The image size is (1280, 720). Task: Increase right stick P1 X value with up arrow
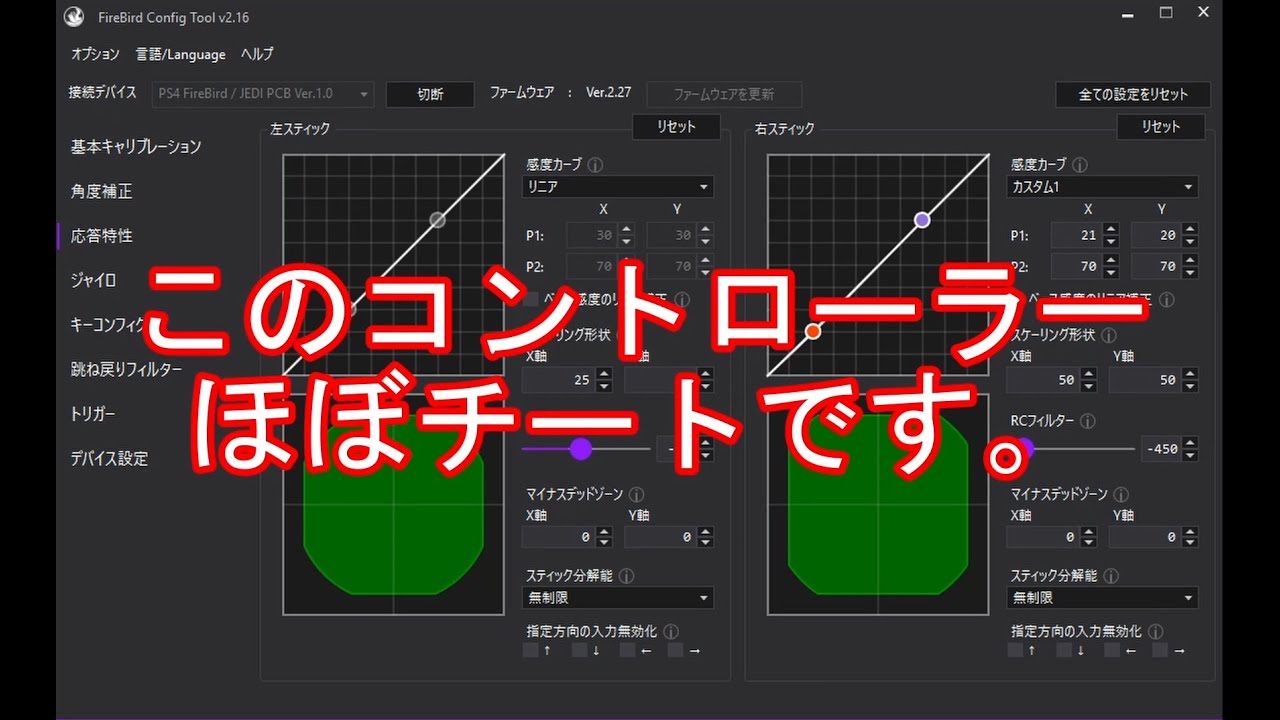coord(1110,230)
